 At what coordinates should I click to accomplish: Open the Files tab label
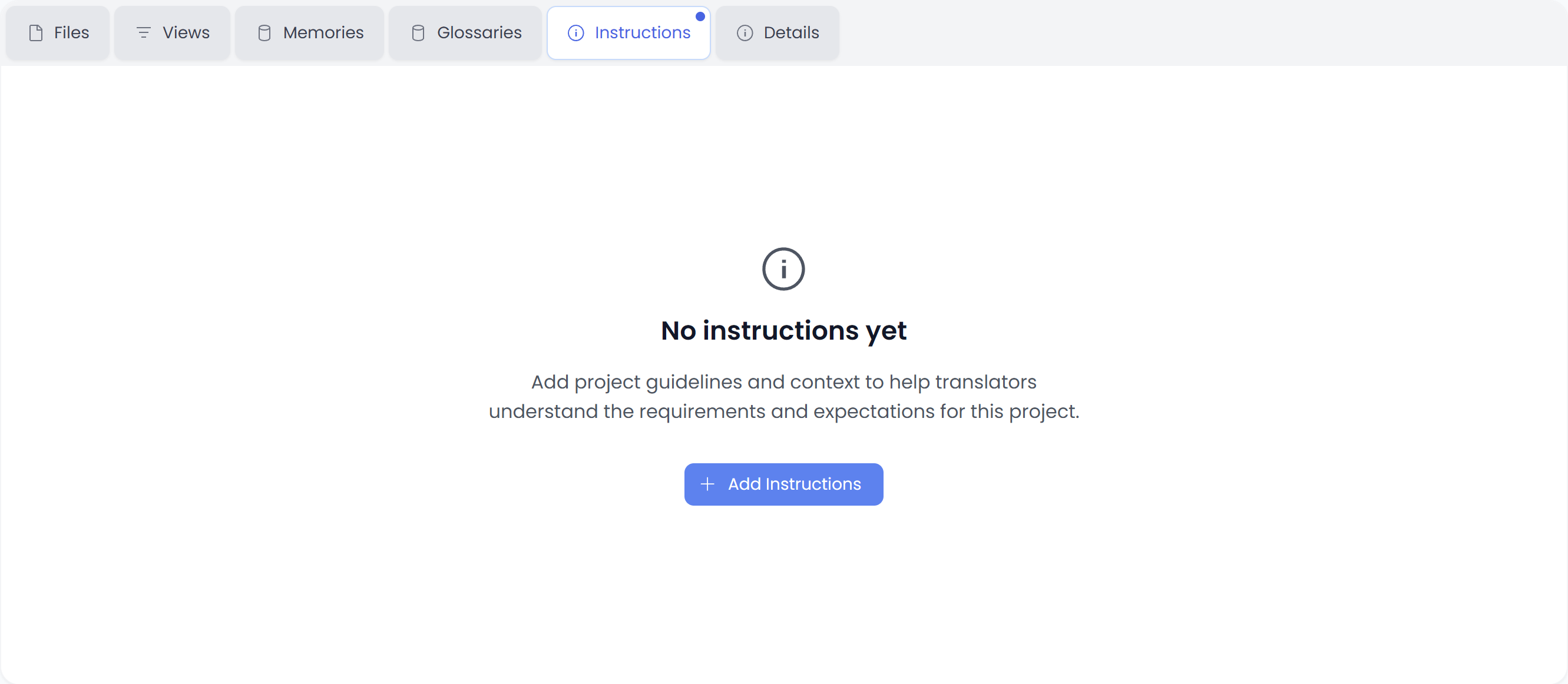(71, 33)
